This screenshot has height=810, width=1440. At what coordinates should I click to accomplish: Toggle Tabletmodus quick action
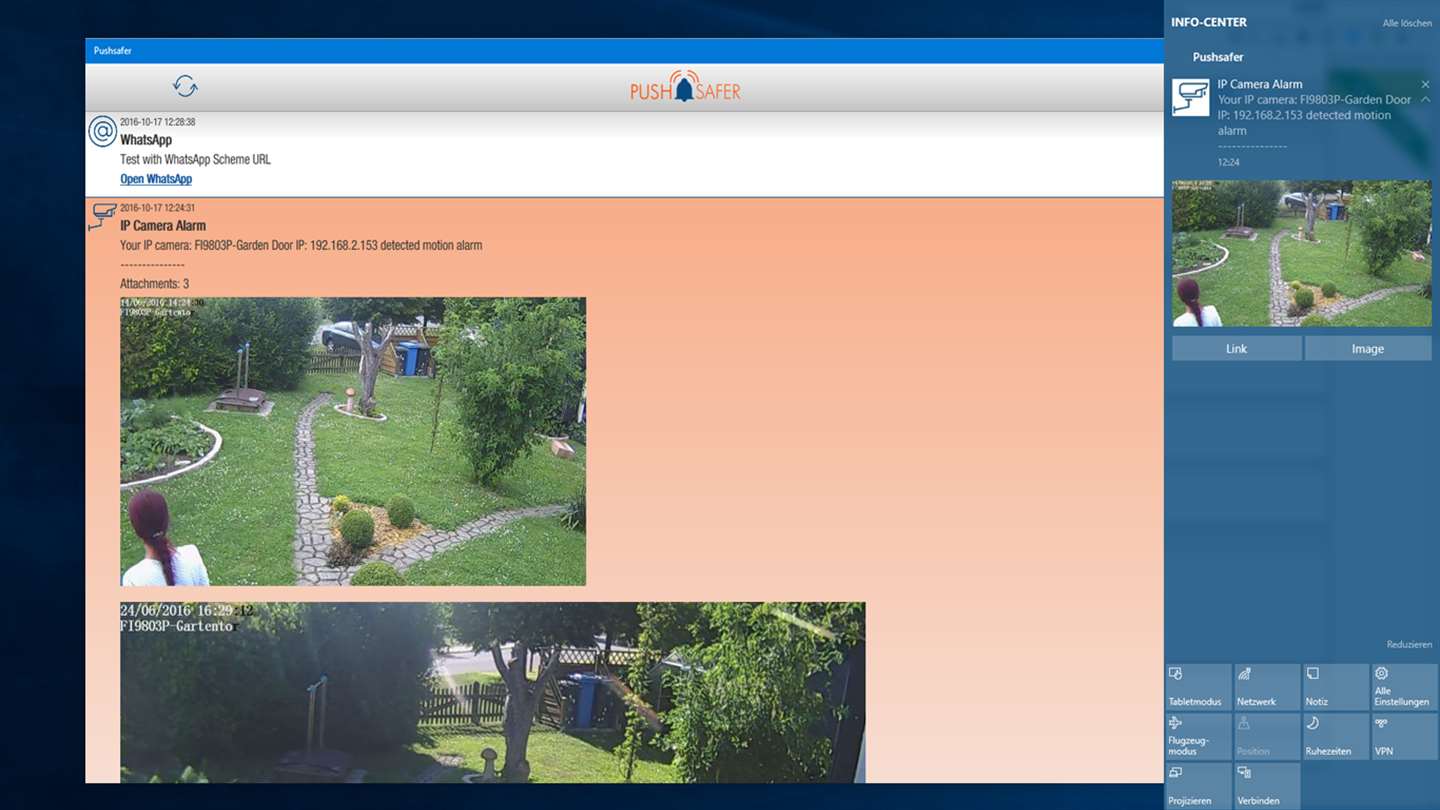point(1198,687)
